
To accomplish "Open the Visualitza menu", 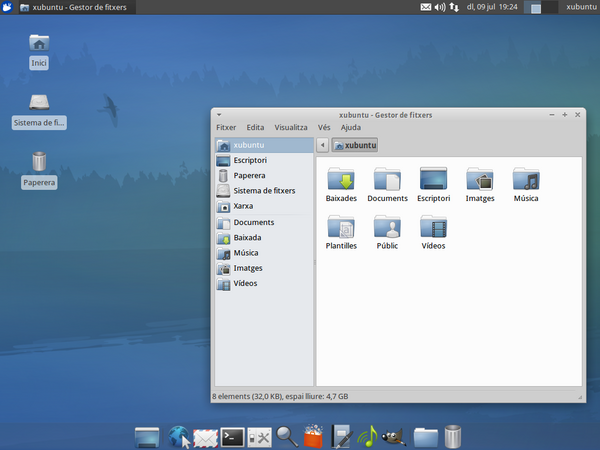I will [291, 127].
